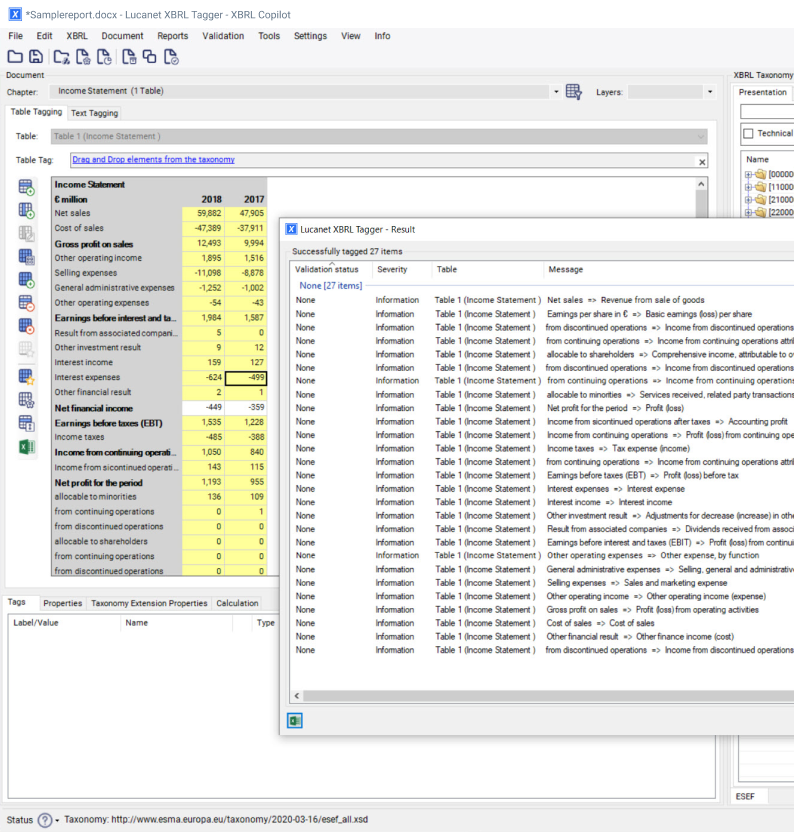Switch to the Text Tagging tab
The height and width of the screenshot is (832, 794).
pos(94,113)
